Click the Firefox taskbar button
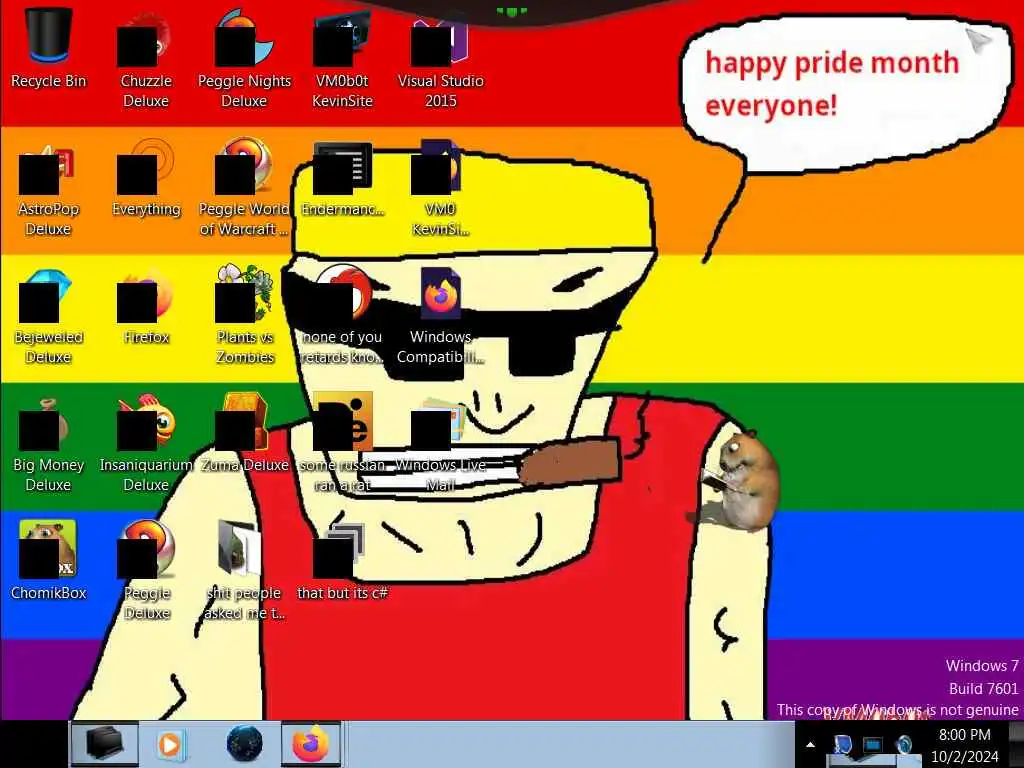This screenshot has height=768, width=1024. coord(311,744)
